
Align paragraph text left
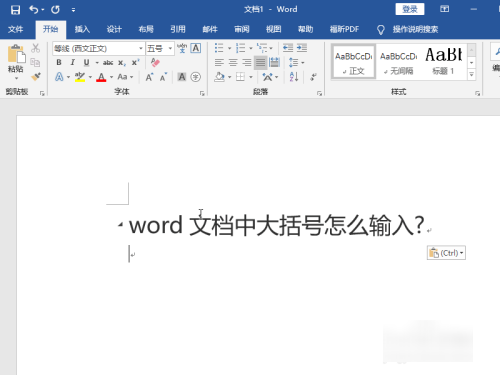coord(219,62)
